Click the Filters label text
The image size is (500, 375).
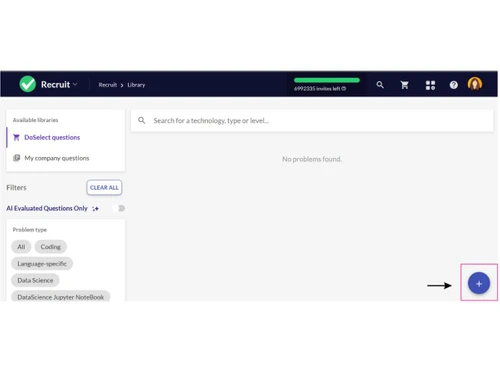(x=16, y=187)
